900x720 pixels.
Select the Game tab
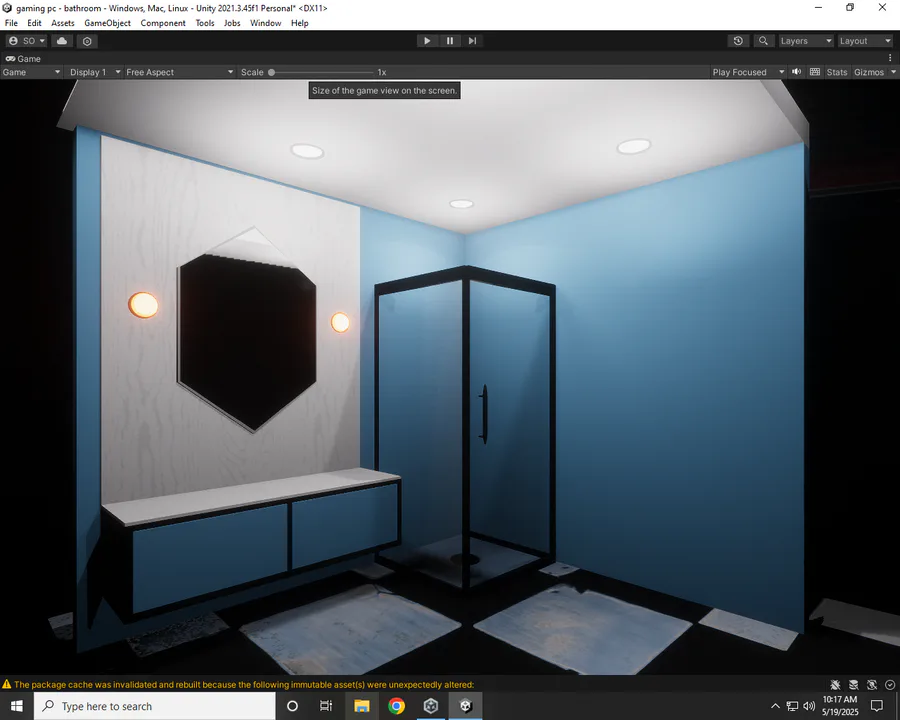point(24,59)
